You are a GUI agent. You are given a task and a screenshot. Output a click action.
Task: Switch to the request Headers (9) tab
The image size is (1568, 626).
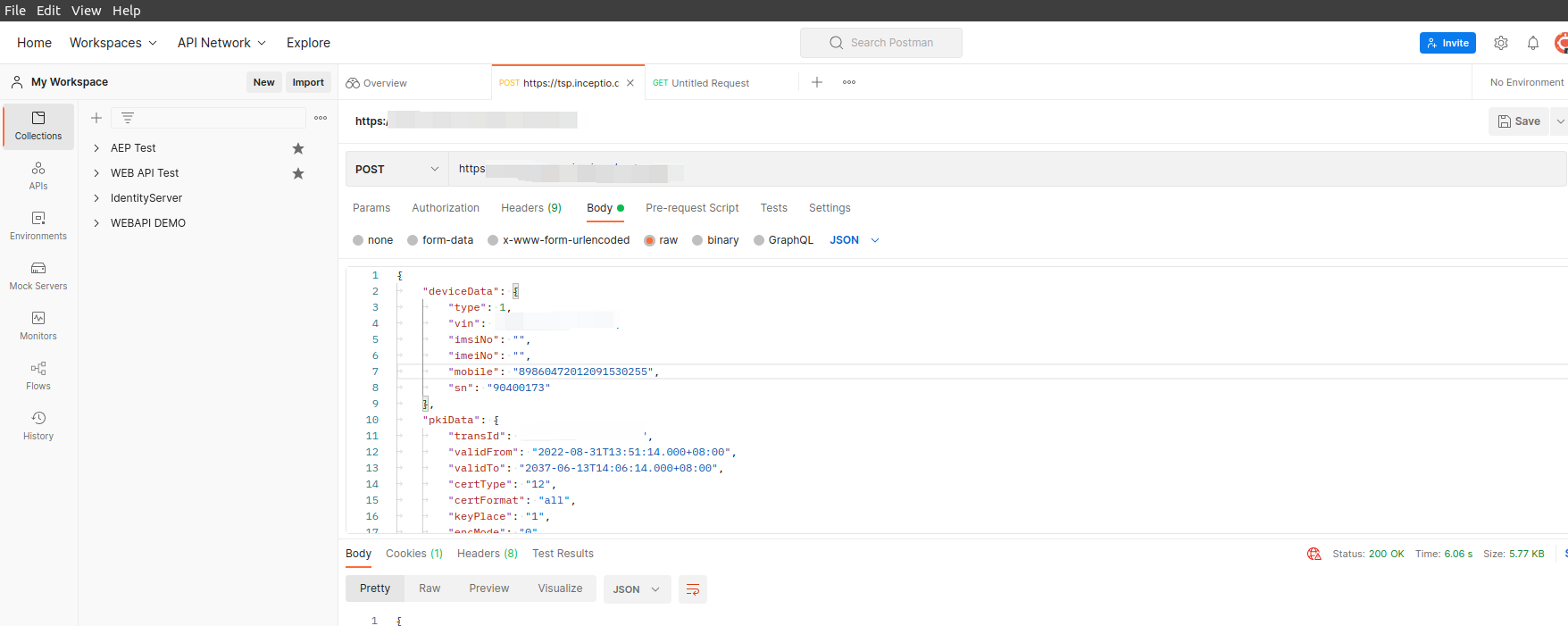531,208
